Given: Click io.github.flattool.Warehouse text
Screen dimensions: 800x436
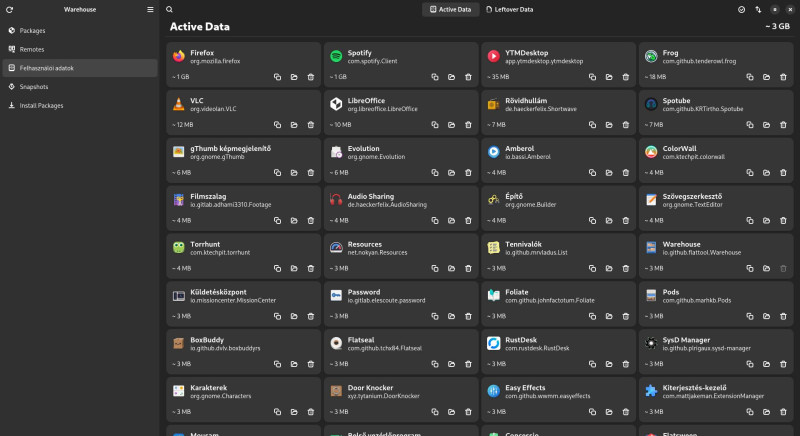Looking at the screenshot, I should pyautogui.click(x=702, y=253).
